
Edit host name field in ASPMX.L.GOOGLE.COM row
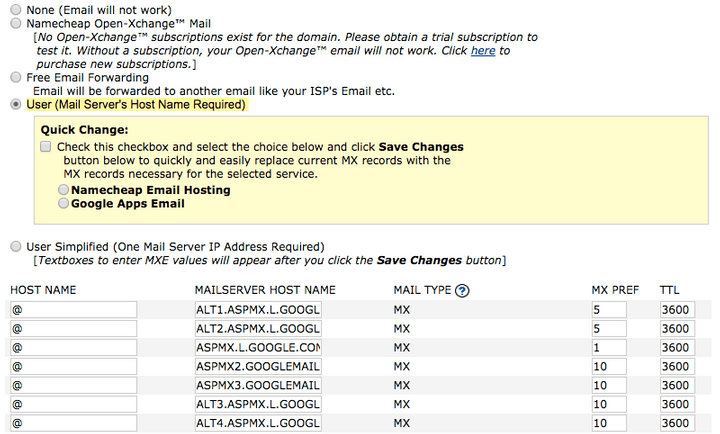pos(73,347)
